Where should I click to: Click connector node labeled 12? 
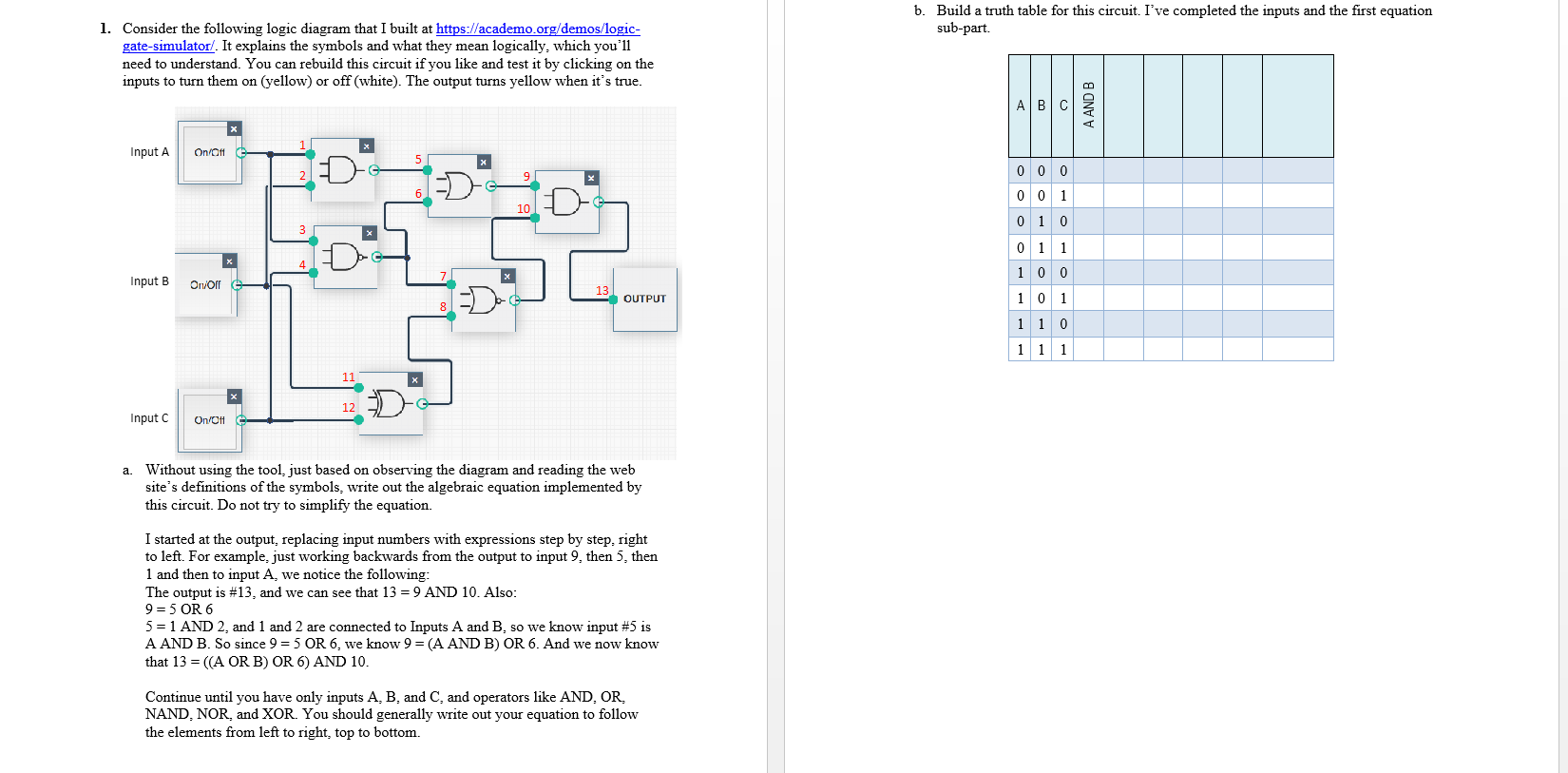pos(359,418)
